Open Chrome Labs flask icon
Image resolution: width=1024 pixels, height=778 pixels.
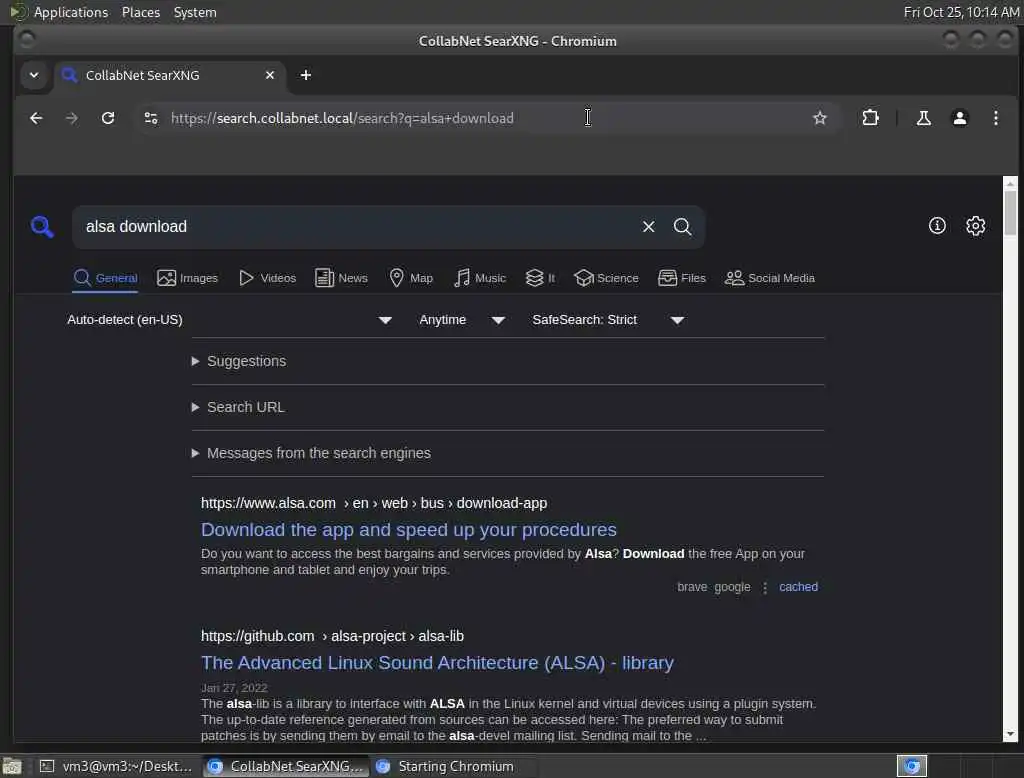coord(923,118)
